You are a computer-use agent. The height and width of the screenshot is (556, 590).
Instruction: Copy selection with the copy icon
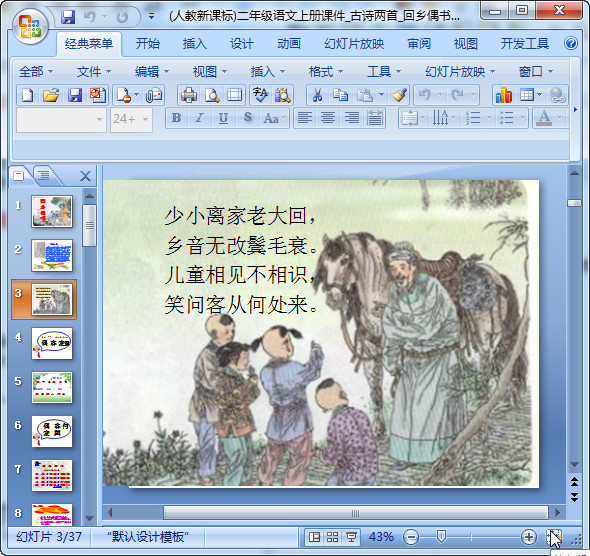[x=340, y=95]
